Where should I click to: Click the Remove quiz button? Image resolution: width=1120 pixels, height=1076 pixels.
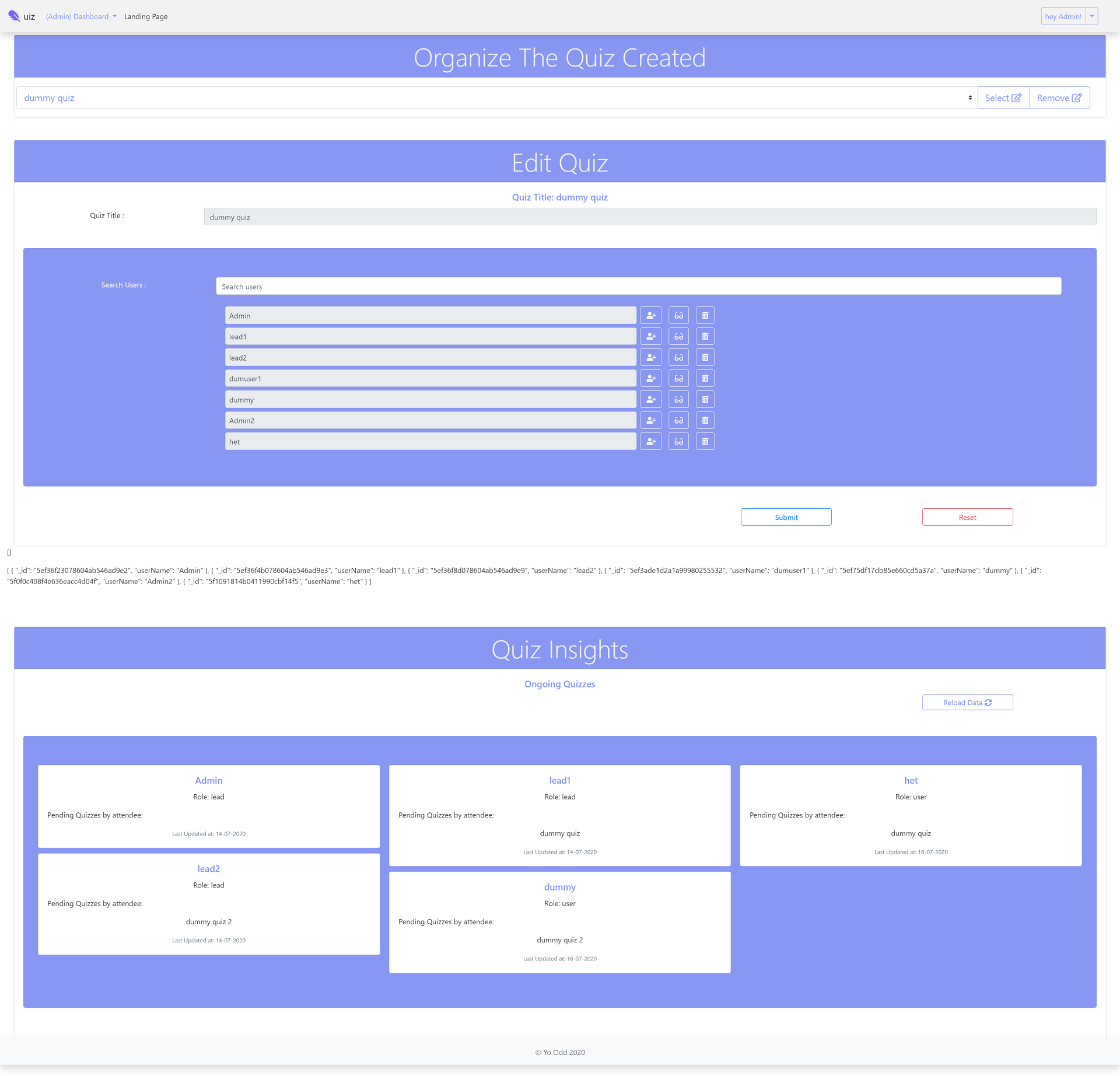(x=1059, y=98)
